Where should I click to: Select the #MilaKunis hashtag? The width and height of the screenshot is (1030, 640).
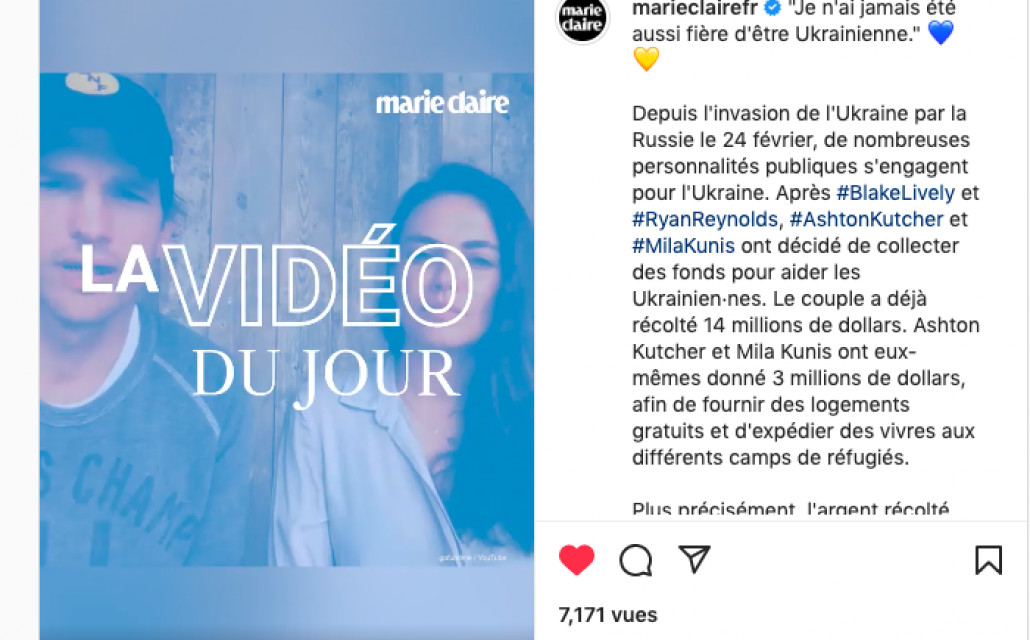[x=683, y=246]
